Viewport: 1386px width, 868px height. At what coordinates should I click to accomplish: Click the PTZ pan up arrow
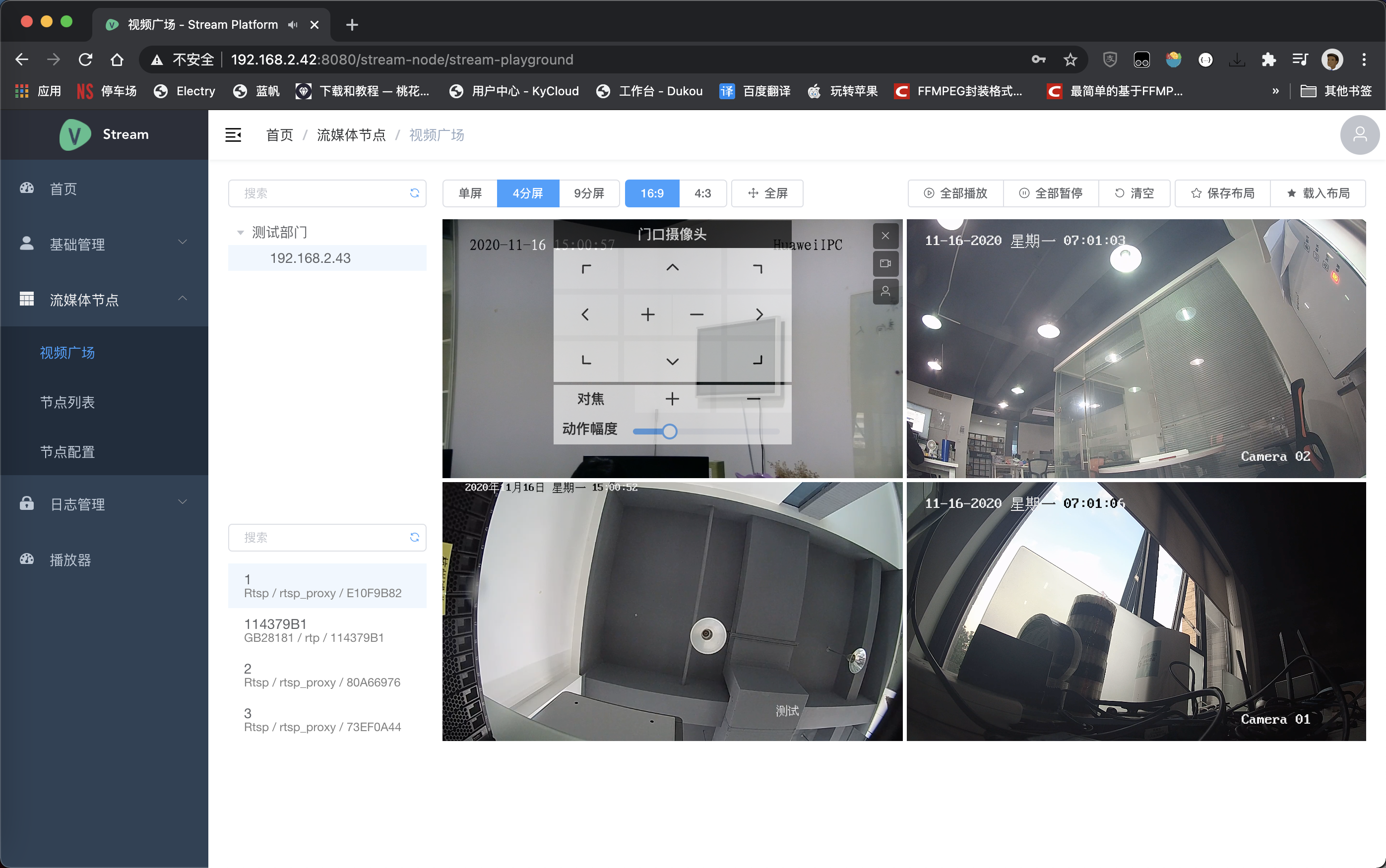coord(672,267)
